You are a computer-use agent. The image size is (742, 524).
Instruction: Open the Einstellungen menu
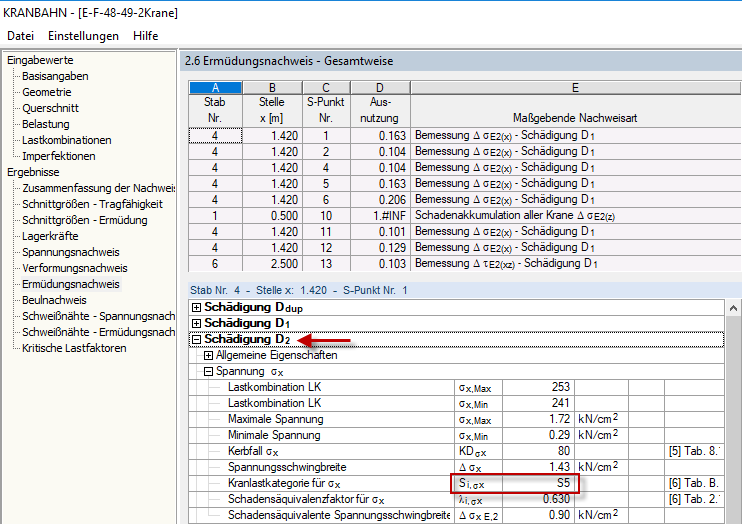[83, 36]
